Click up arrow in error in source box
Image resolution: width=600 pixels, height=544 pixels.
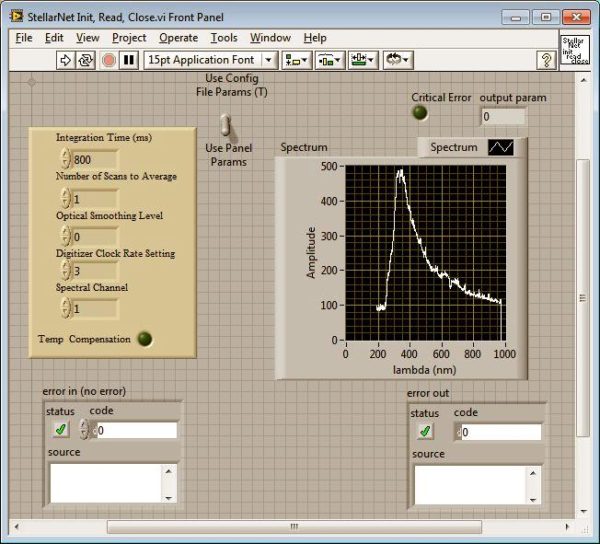(169, 471)
